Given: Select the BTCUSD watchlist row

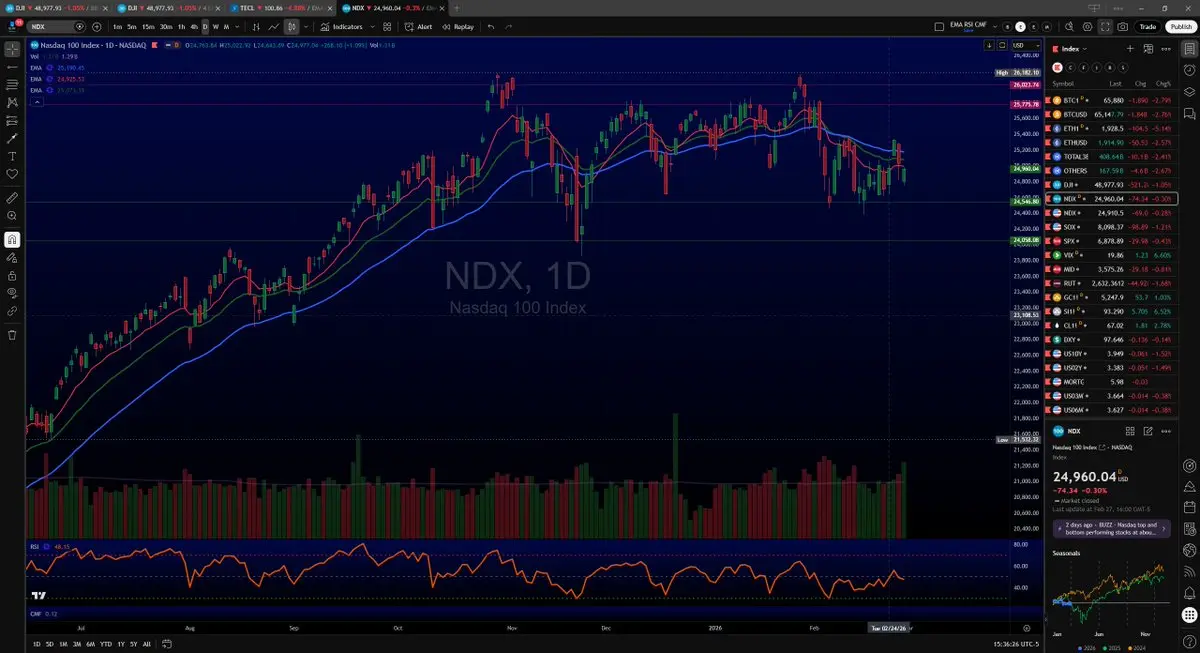Looking at the screenshot, I should click(1113, 115).
